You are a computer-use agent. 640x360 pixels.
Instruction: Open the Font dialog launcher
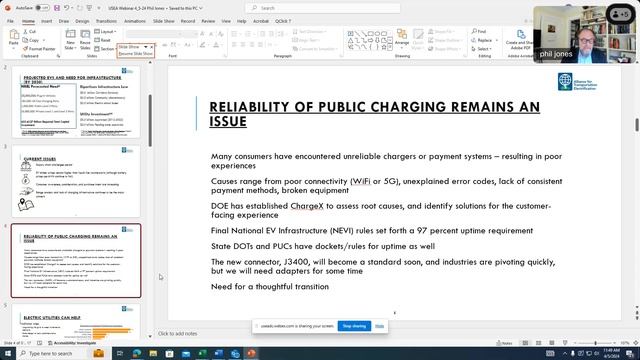225,56
